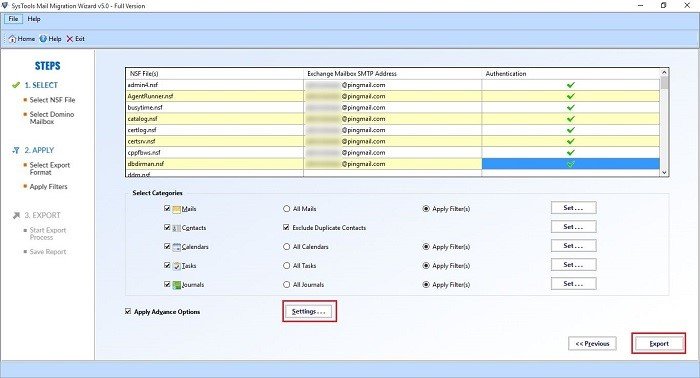
Task: Uncheck the Tasks category checkbox
Action: [x=167, y=265]
